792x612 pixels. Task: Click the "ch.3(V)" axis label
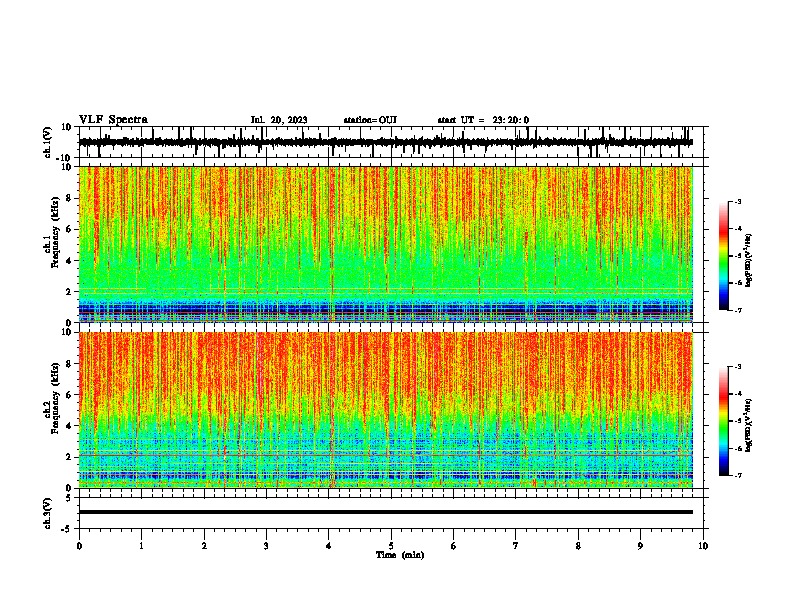(47, 514)
